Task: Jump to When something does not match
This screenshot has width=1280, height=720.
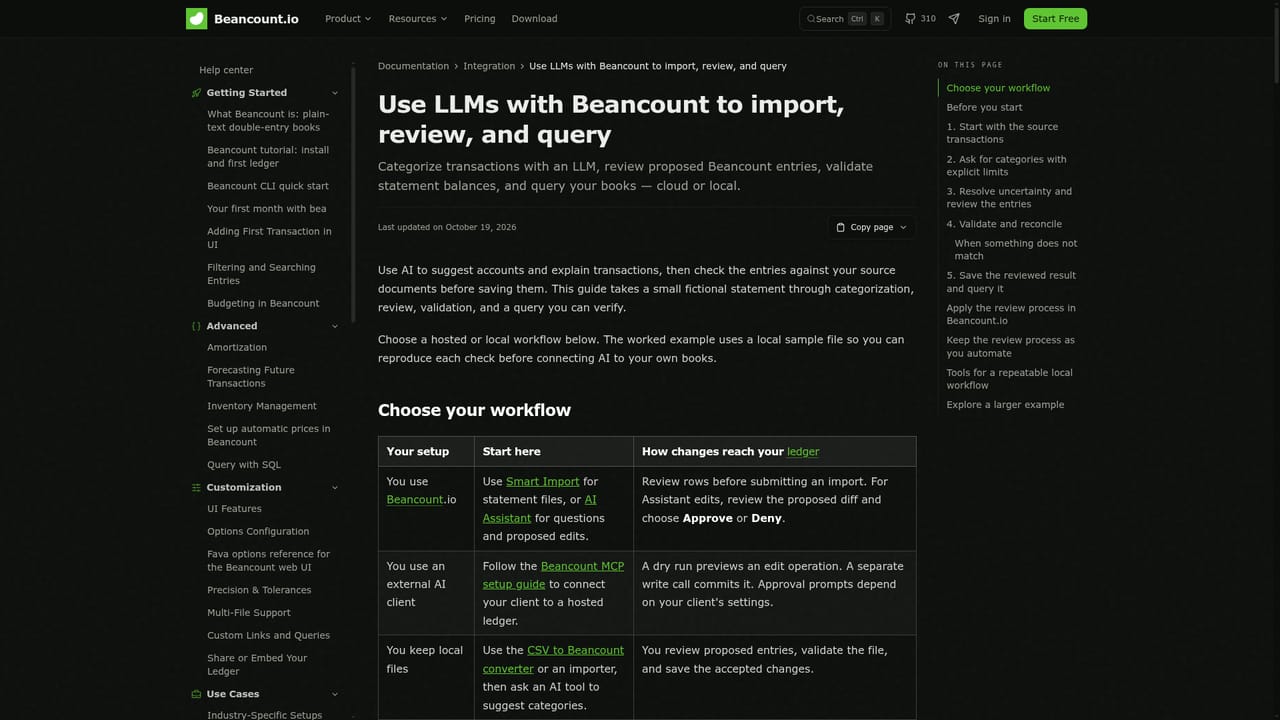Action: click(x=1016, y=249)
